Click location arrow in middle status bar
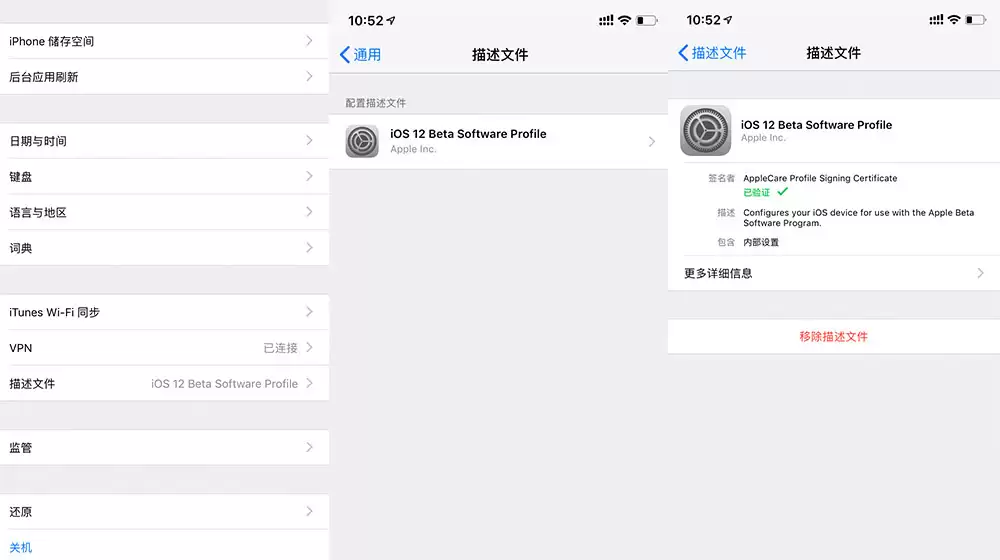 tap(391, 20)
